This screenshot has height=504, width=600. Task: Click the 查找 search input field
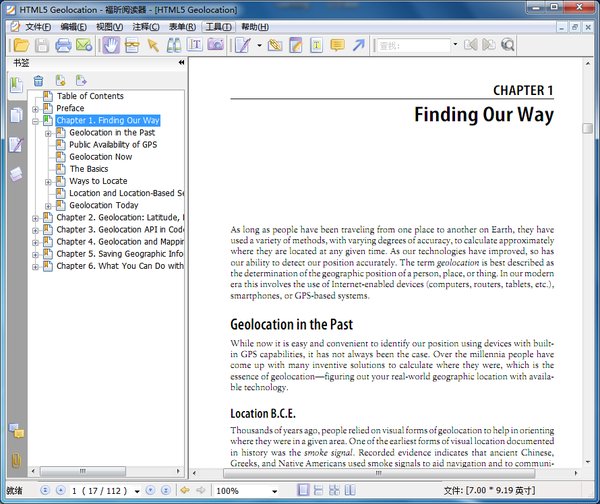pos(412,45)
